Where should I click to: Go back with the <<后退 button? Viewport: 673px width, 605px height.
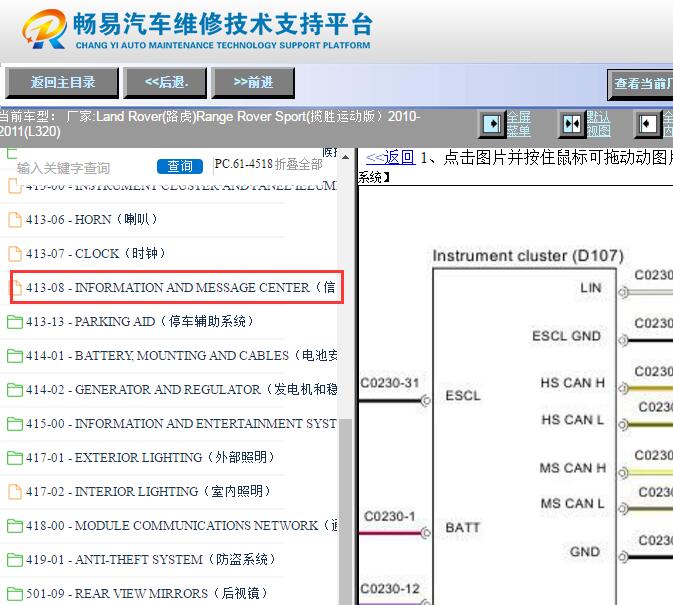tap(166, 82)
